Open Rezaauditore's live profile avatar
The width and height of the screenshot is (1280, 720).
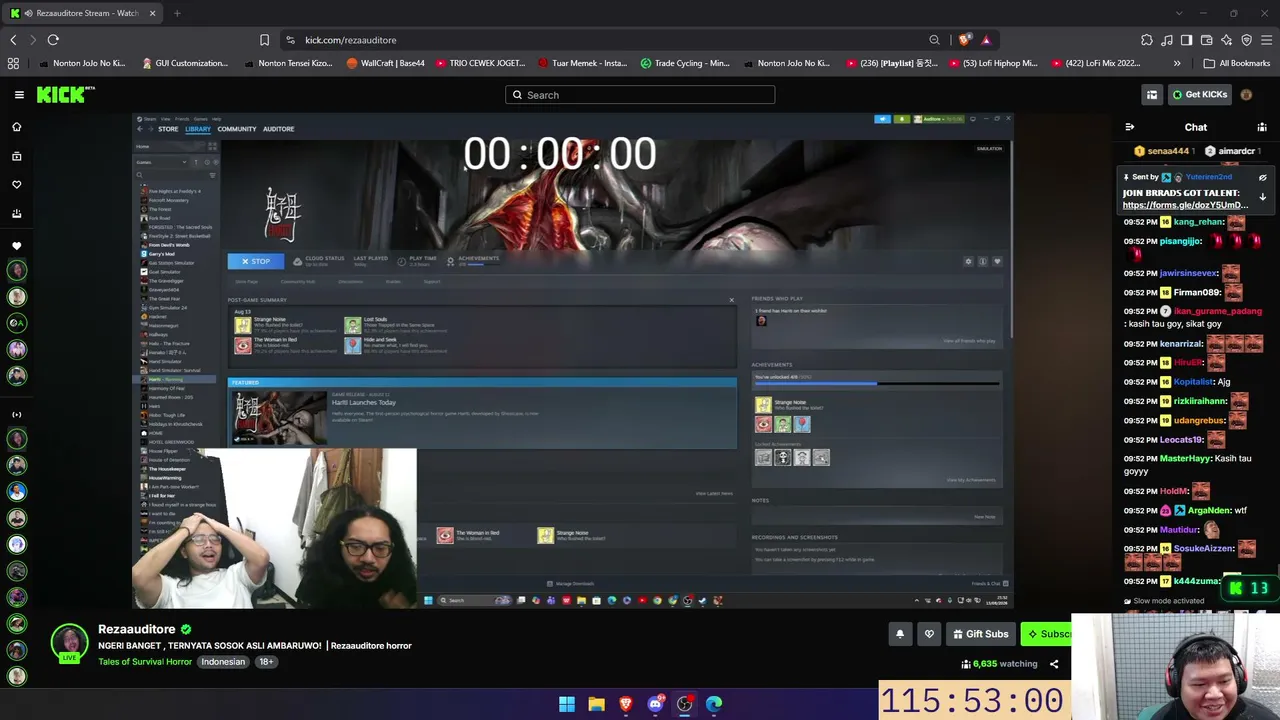pos(69,643)
